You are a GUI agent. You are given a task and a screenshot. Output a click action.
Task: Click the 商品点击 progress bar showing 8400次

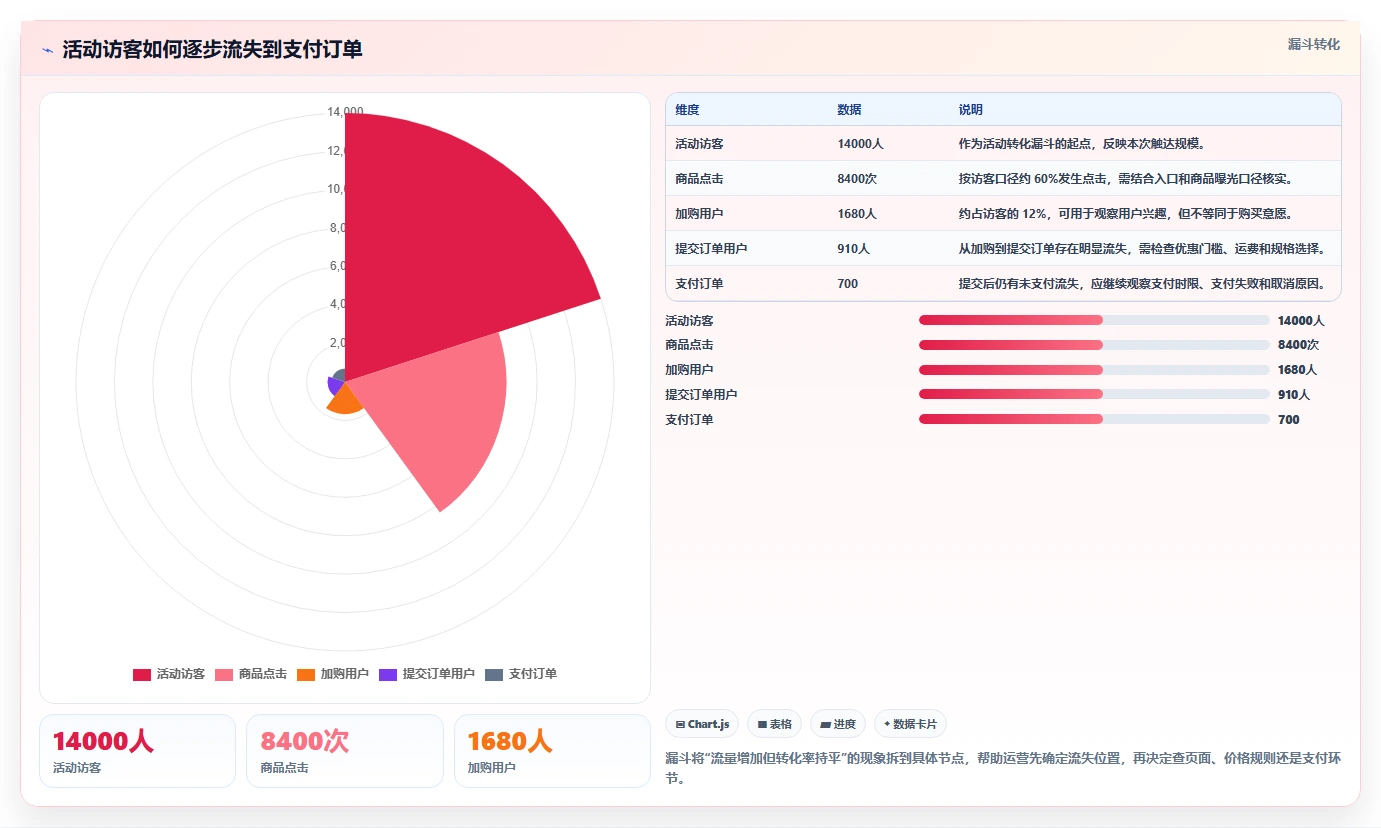tap(1094, 345)
